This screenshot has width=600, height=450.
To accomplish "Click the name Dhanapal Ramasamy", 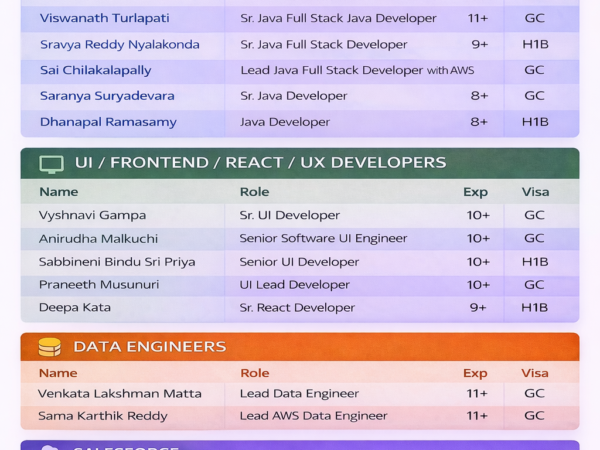I will click(x=108, y=122).
